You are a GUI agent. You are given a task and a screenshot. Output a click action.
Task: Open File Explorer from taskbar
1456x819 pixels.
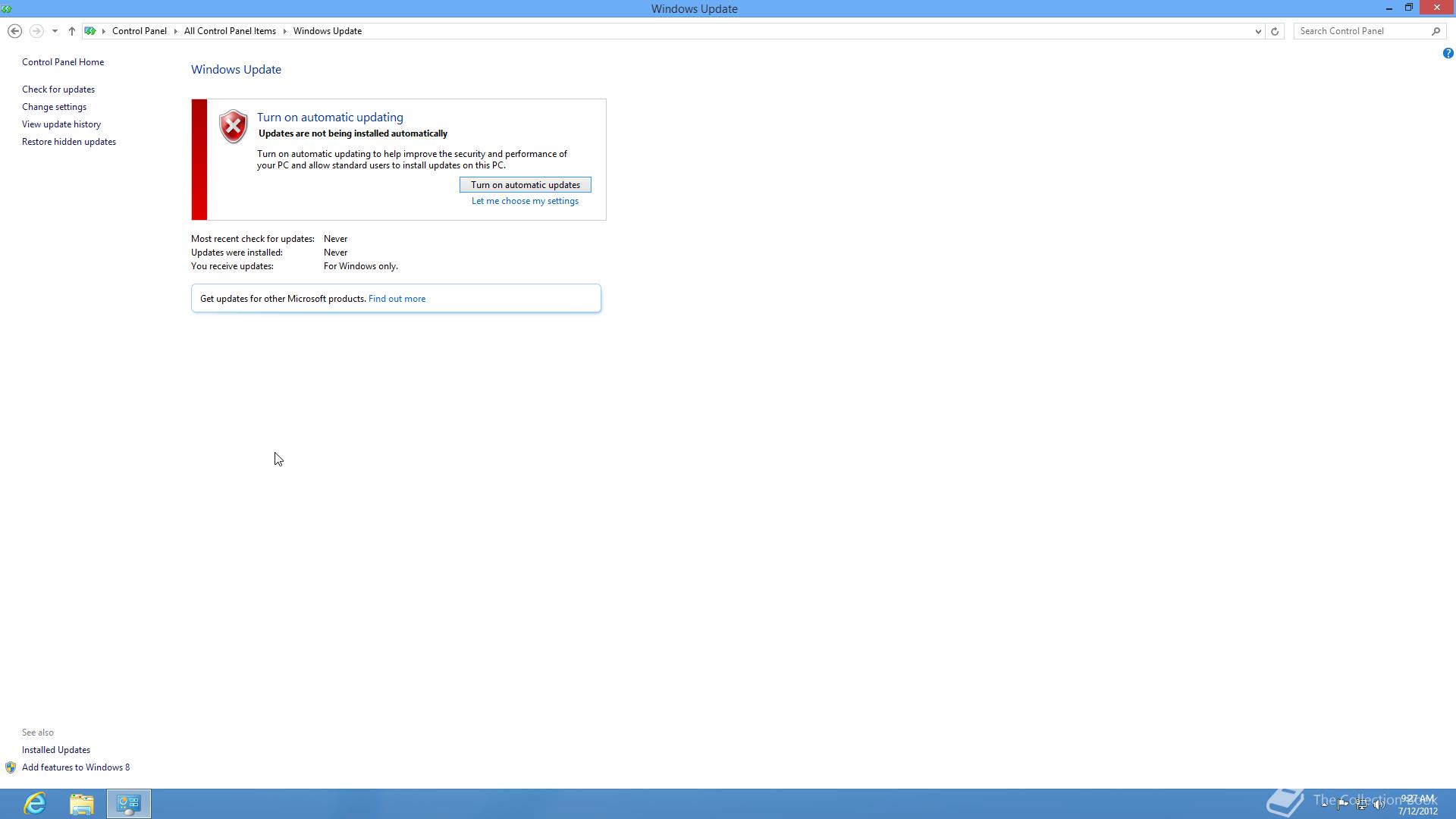pyautogui.click(x=82, y=804)
